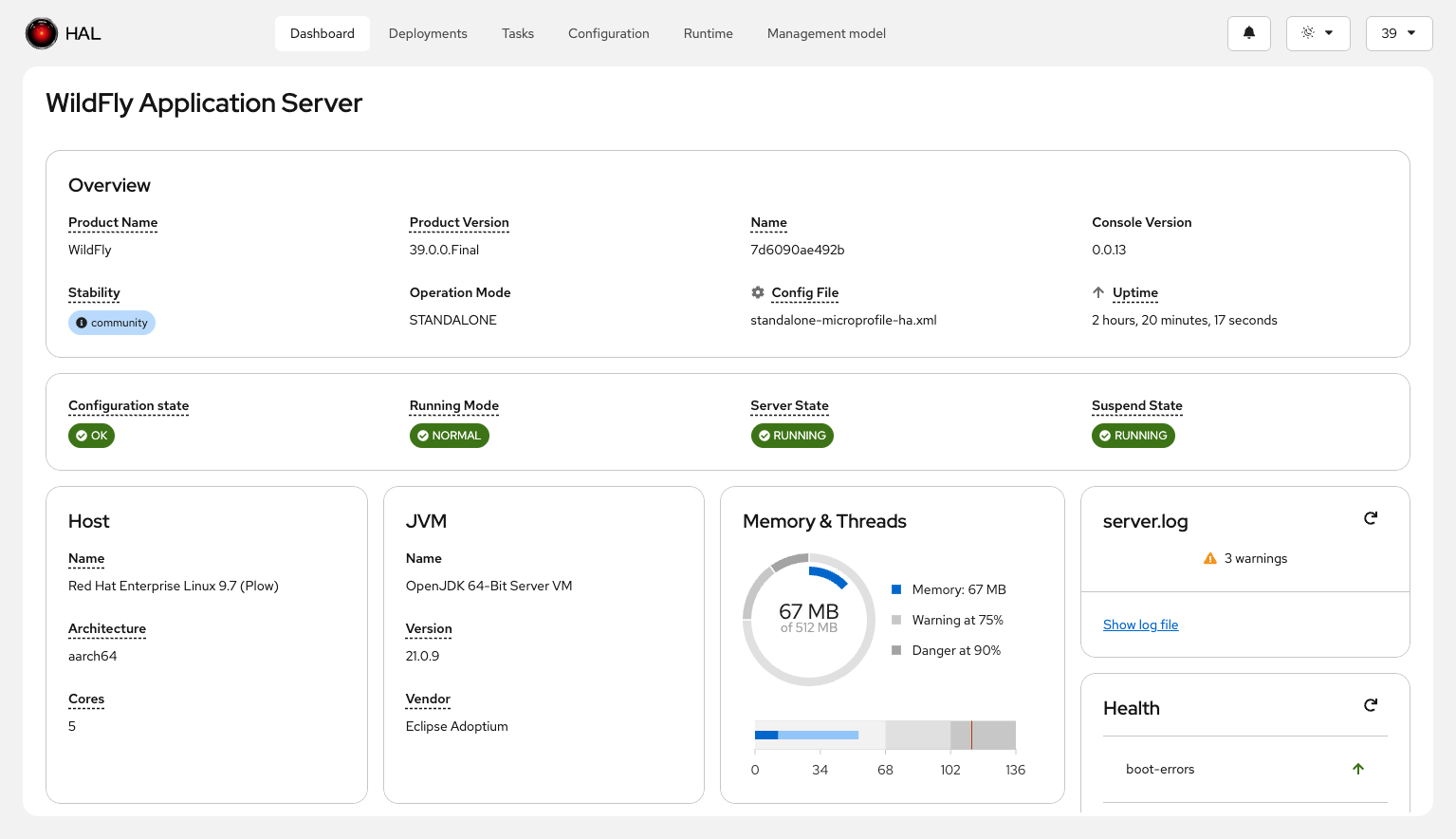Viewport: 1456px width, 839px height.
Task: Click the Server State label
Action: 790,405
